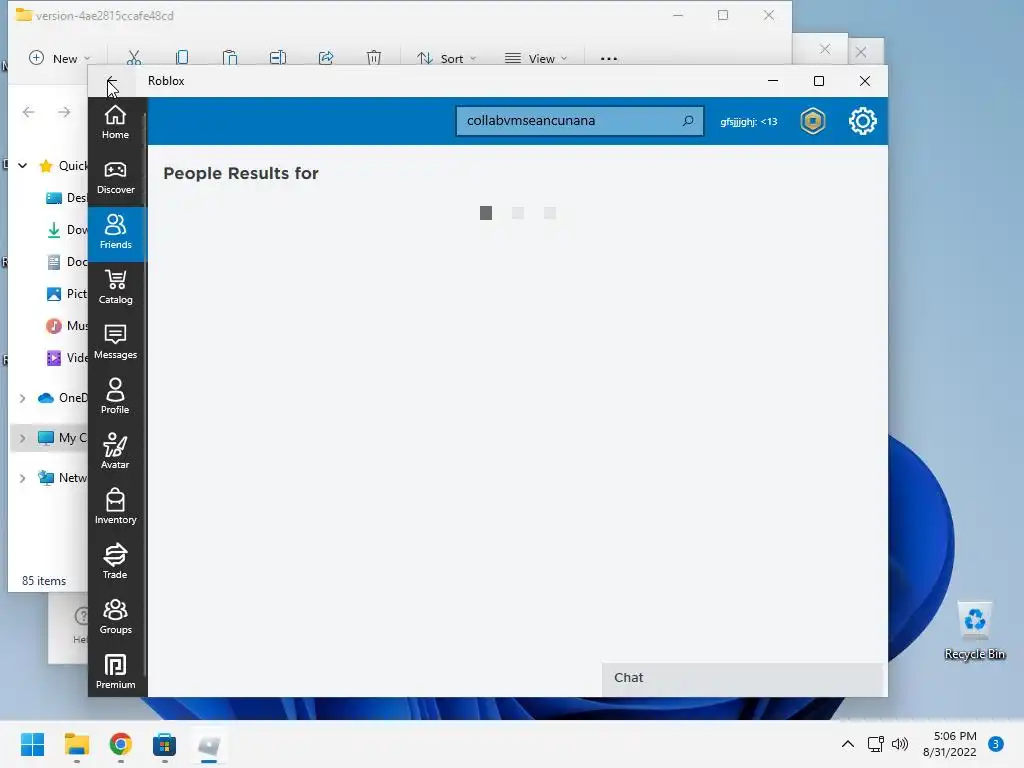This screenshot has width=1024, height=768.
Task: Open the Trade section
Action: click(116, 562)
